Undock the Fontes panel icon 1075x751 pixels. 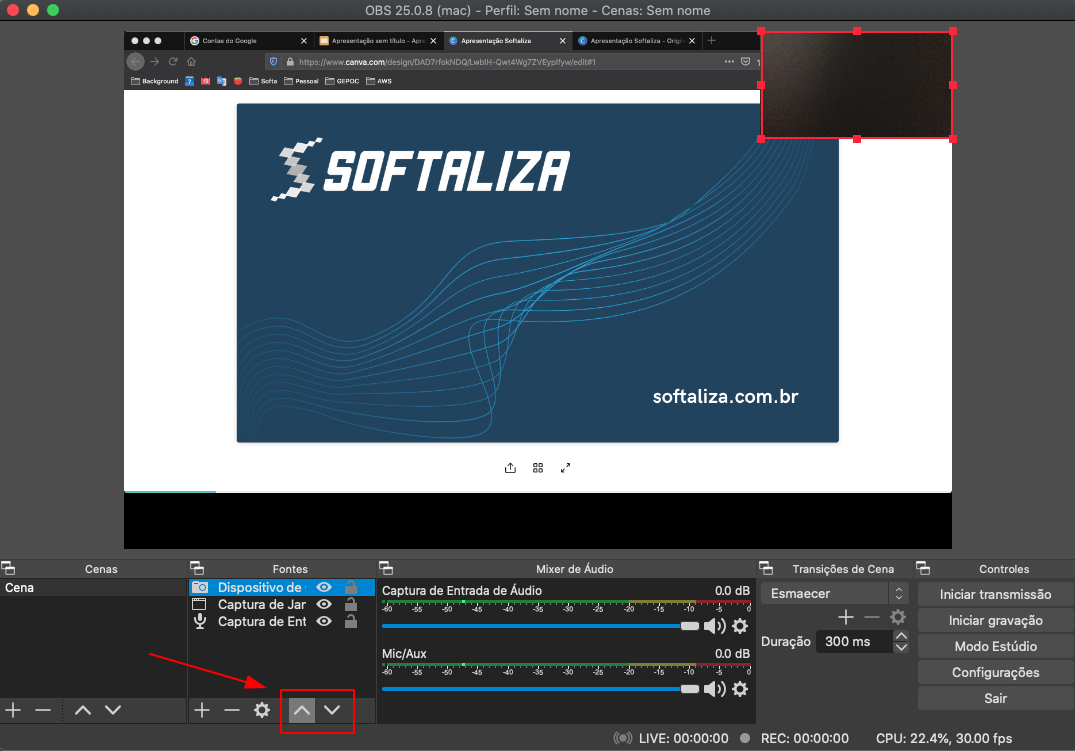(197, 568)
